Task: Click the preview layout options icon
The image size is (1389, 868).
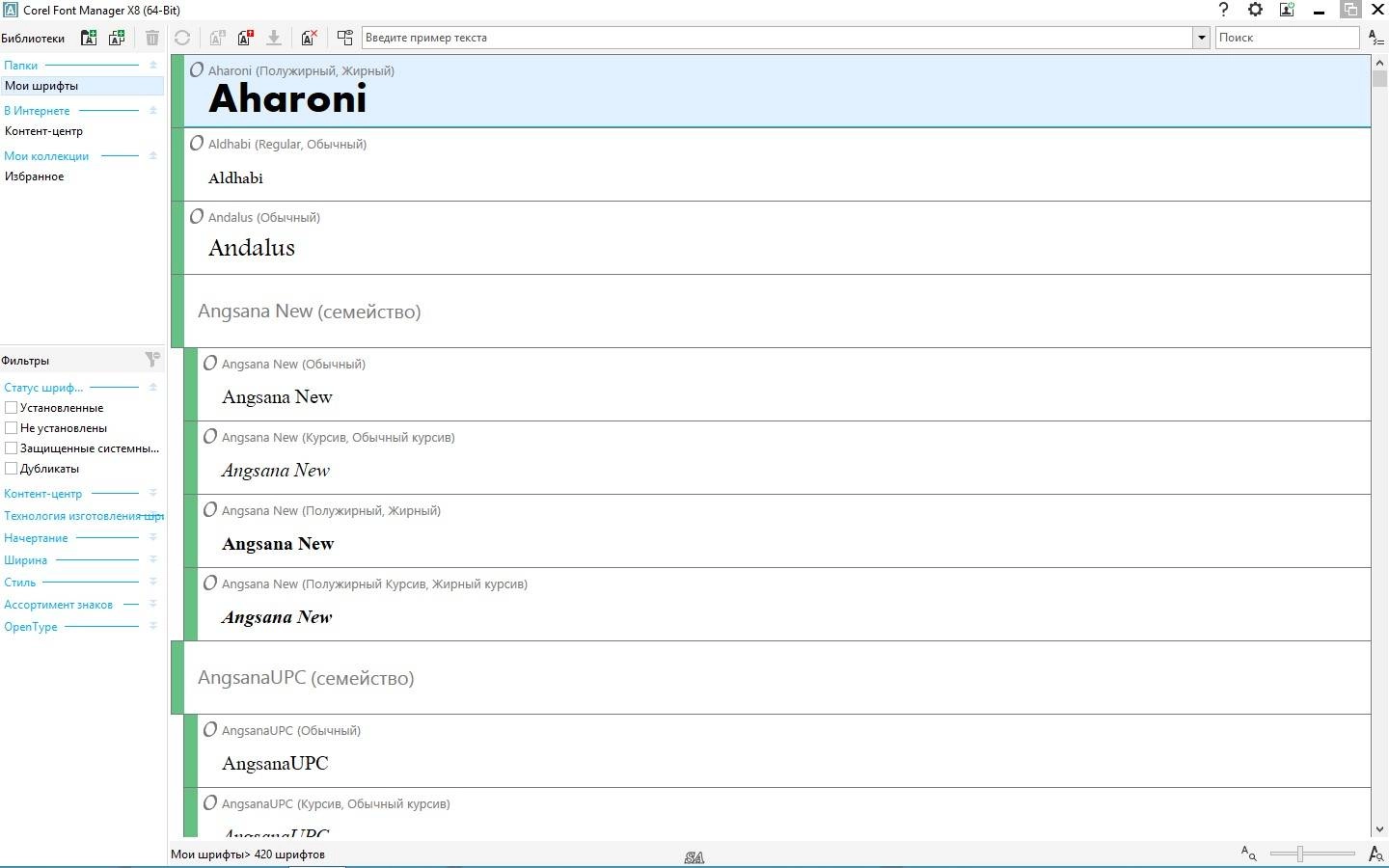Action: click(344, 38)
